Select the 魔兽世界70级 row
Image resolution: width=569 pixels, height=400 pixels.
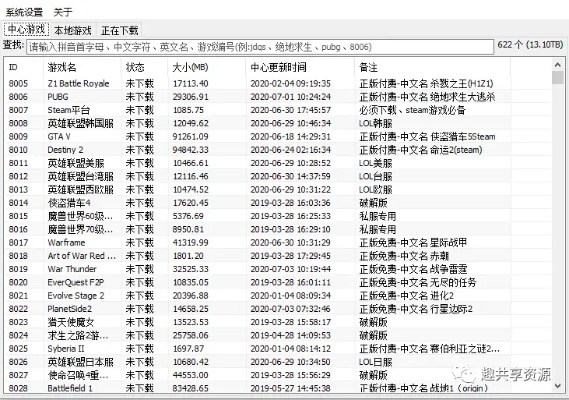point(278,229)
